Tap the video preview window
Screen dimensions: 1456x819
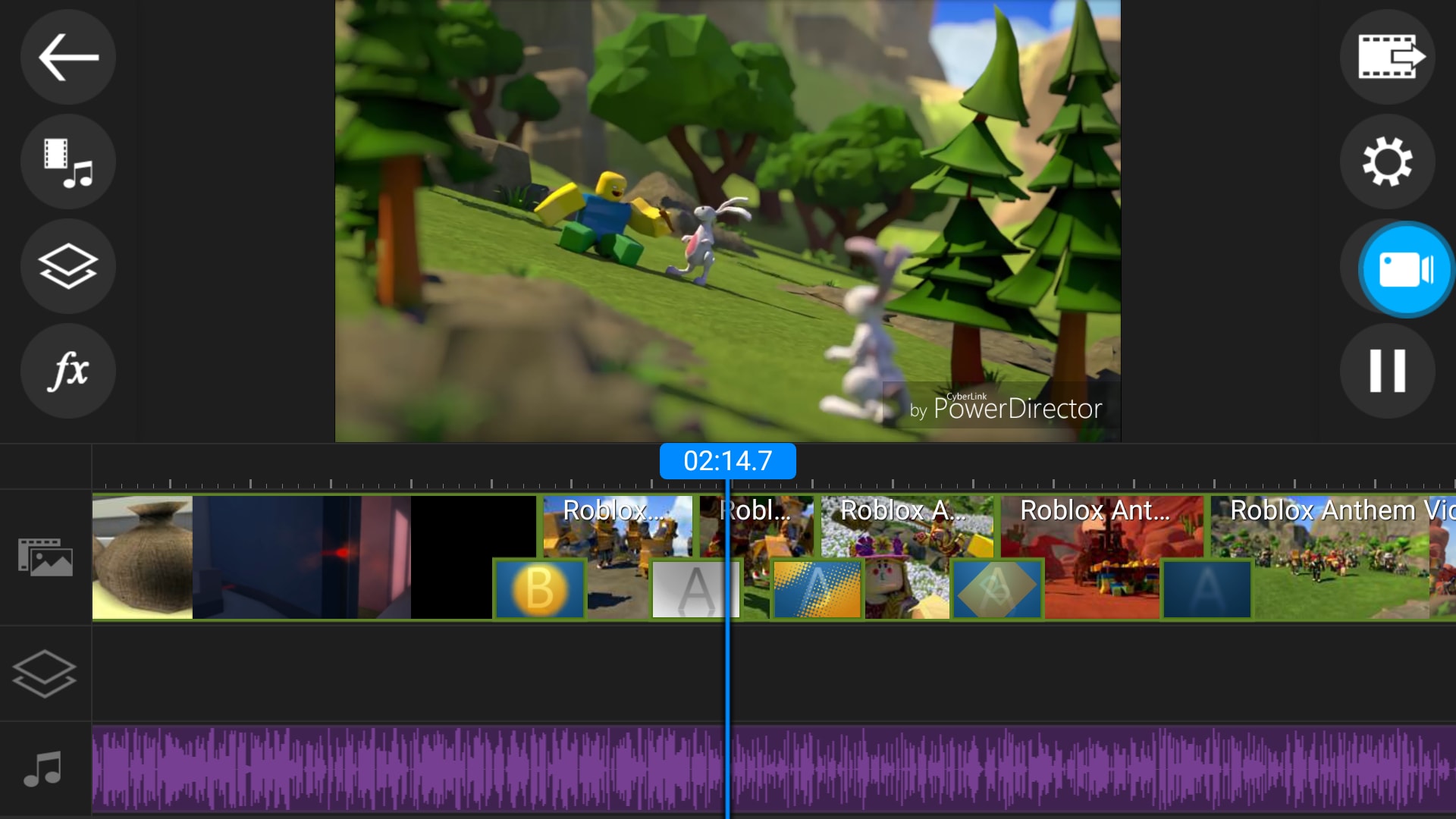pyautogui.click(x=728, y=221)
